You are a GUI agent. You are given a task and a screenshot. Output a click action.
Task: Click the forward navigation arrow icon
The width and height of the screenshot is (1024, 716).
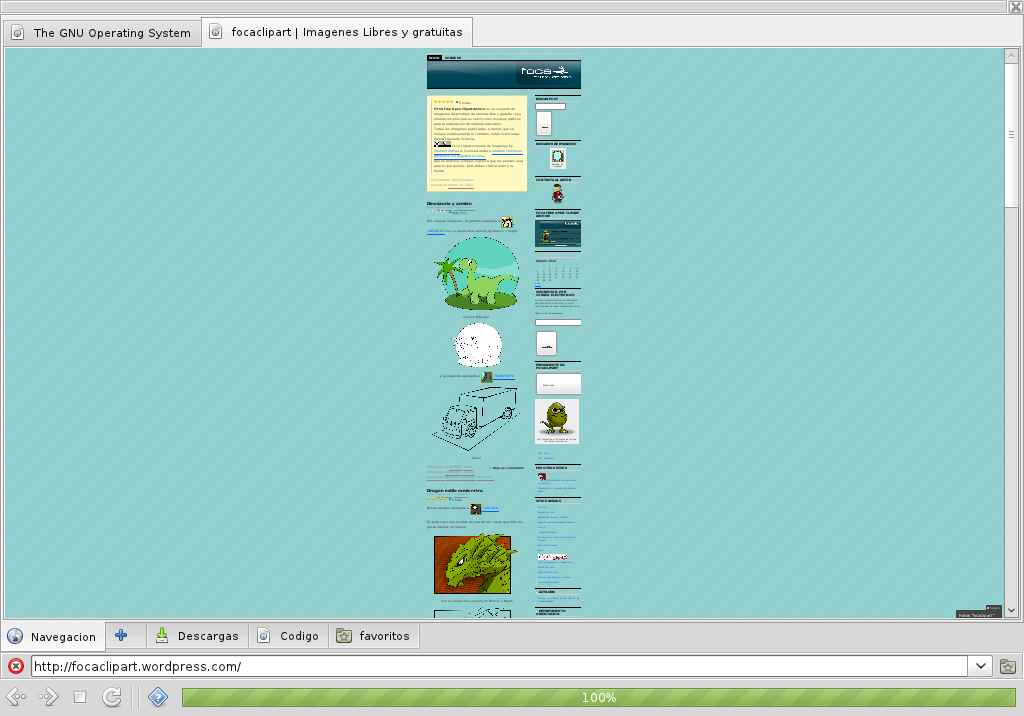(47, 697)
